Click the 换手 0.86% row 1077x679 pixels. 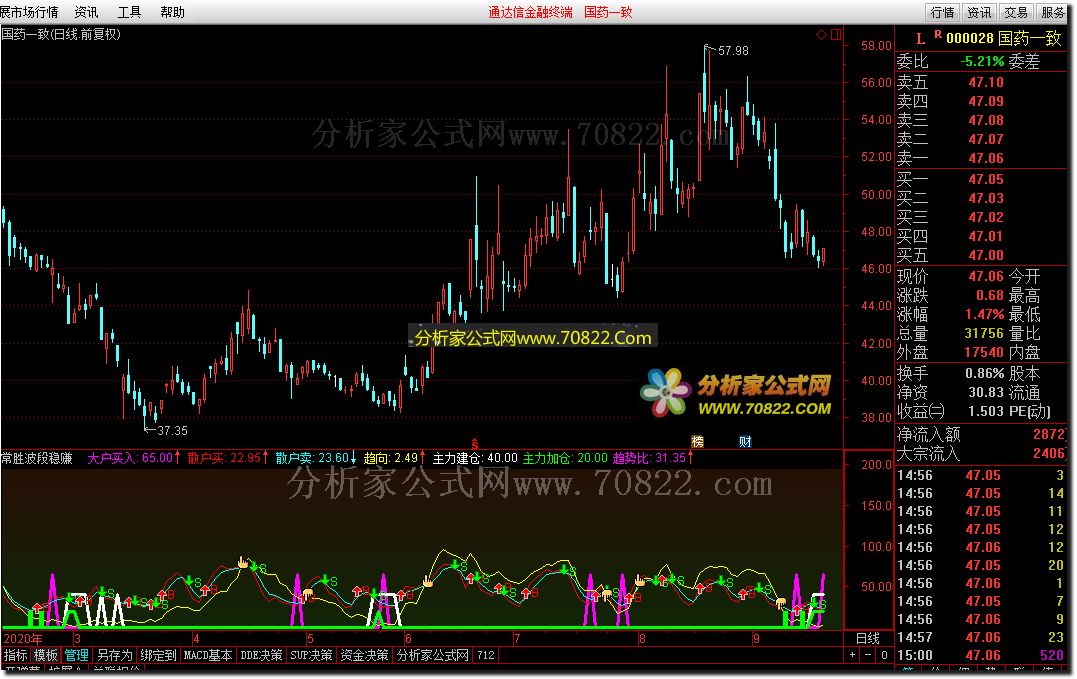[x=950, y=373]
